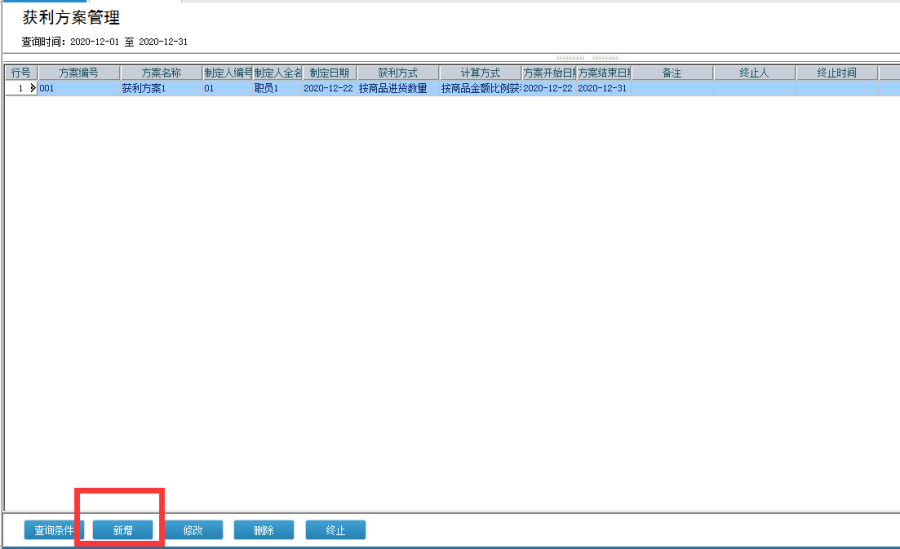Sort by 制定日期 column header
900x549 pixels.
[328, 73]
